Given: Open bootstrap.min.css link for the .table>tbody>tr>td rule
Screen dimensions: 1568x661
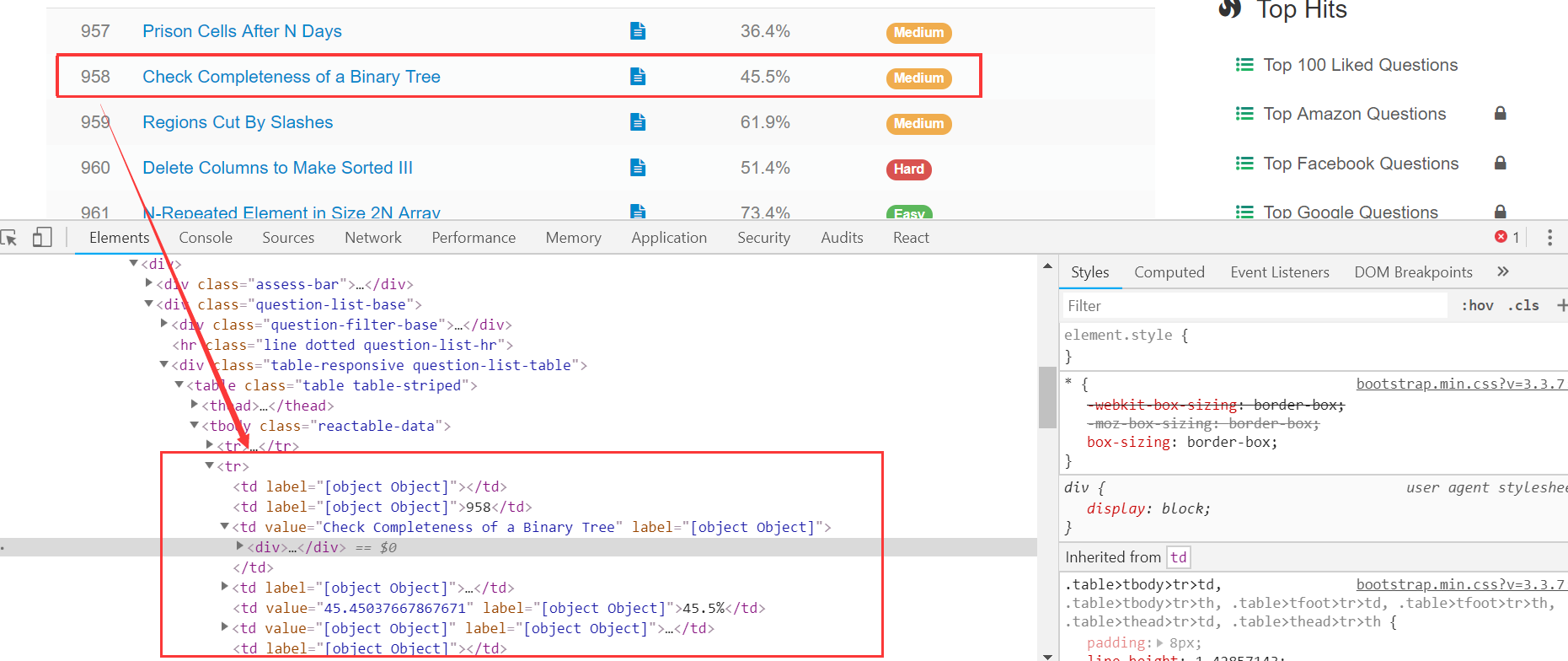Looking at the screenshot, I should [1460, 584].
